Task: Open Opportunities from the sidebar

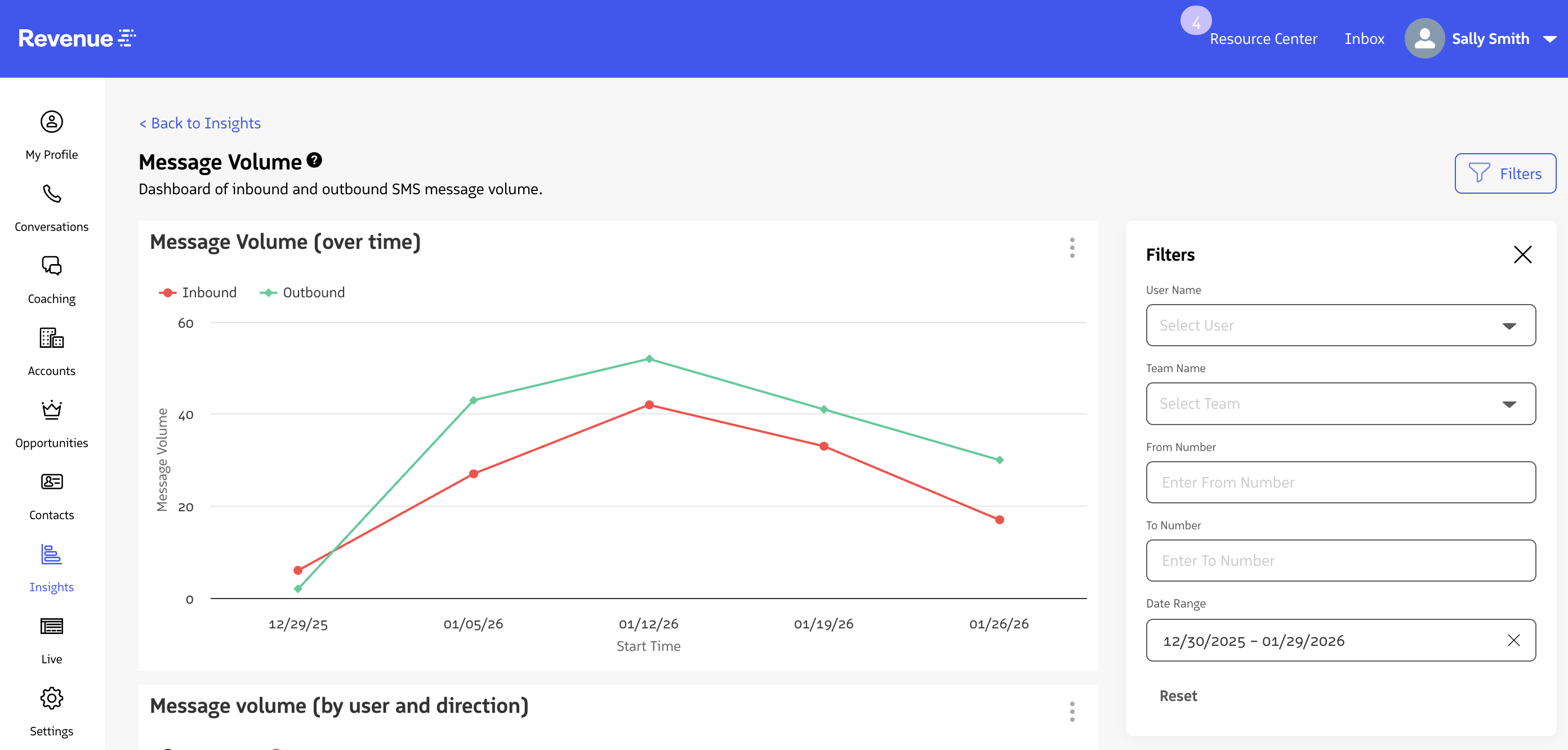Action: click(x=51, y=422)
